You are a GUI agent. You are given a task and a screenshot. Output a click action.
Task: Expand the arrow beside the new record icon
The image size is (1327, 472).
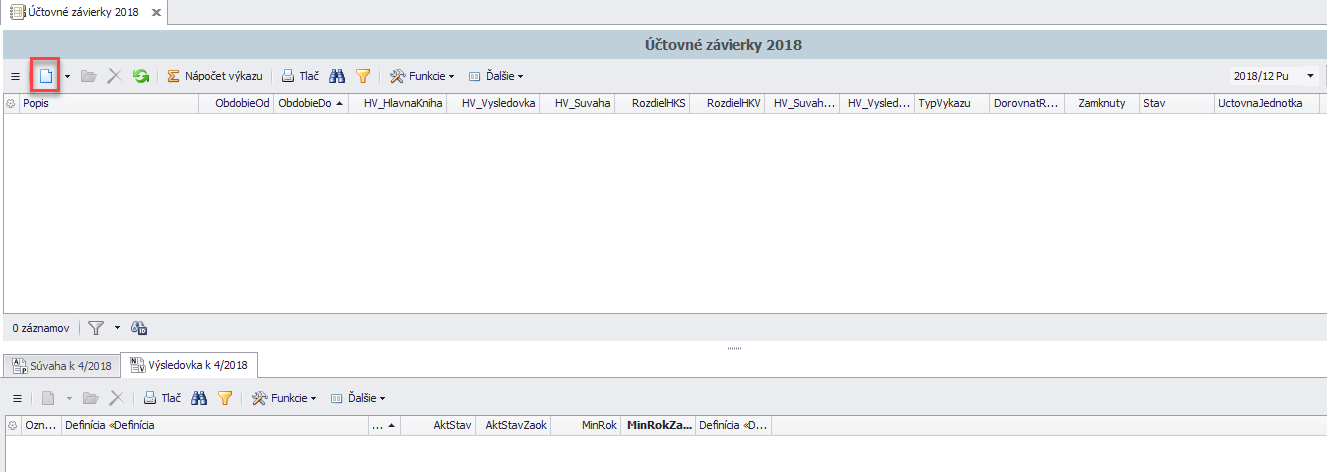click(67, 76)
